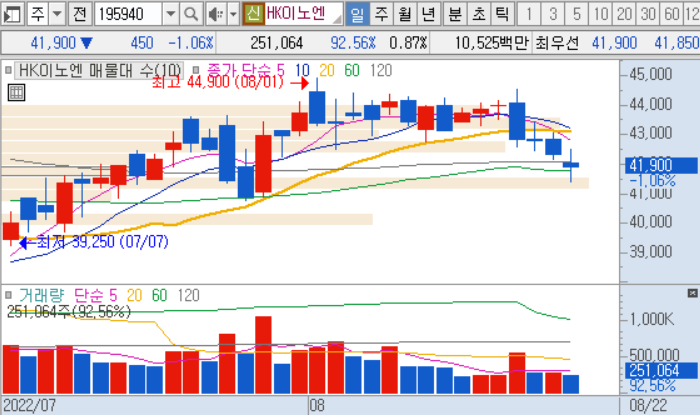Choose interval 3 button
Screen dimensions: 700x415
pos(553,14)
